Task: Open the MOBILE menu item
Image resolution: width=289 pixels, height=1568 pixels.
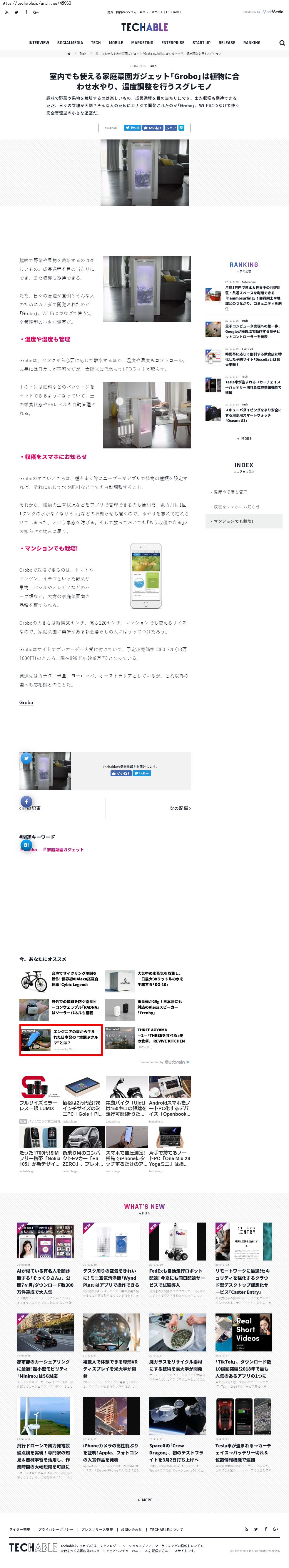Action: (116, 43)
